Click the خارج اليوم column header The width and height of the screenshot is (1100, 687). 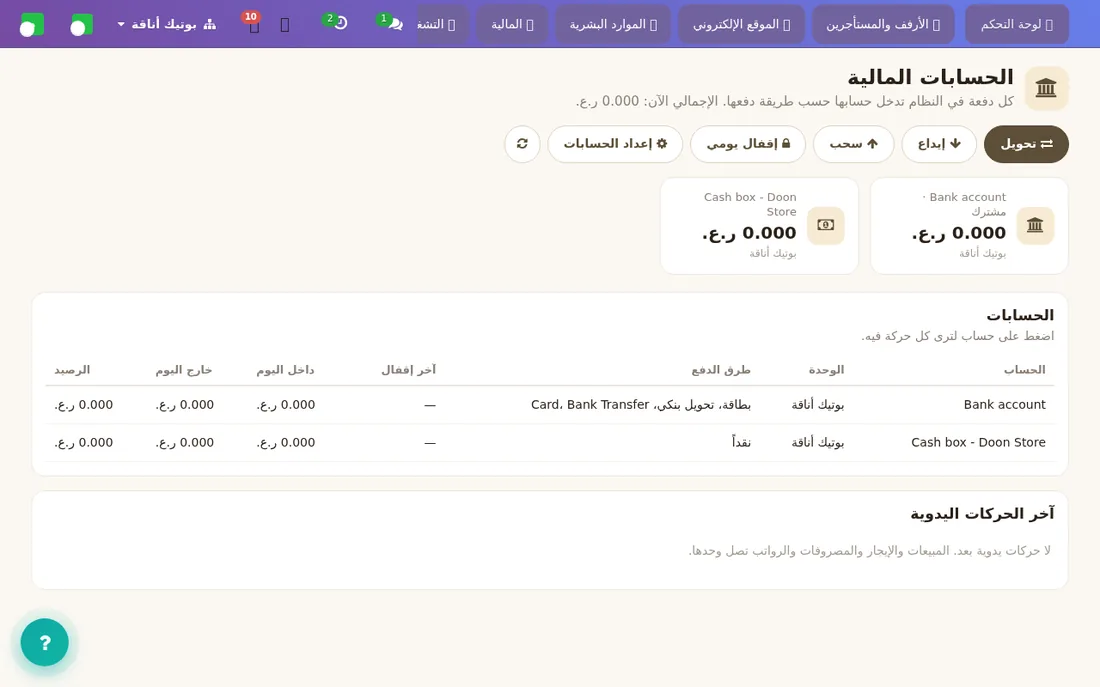click(184, 370)
